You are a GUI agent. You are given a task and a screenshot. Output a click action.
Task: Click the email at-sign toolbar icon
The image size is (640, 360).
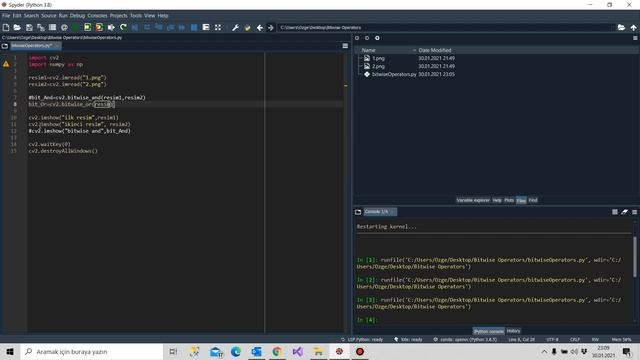(64, 27)
